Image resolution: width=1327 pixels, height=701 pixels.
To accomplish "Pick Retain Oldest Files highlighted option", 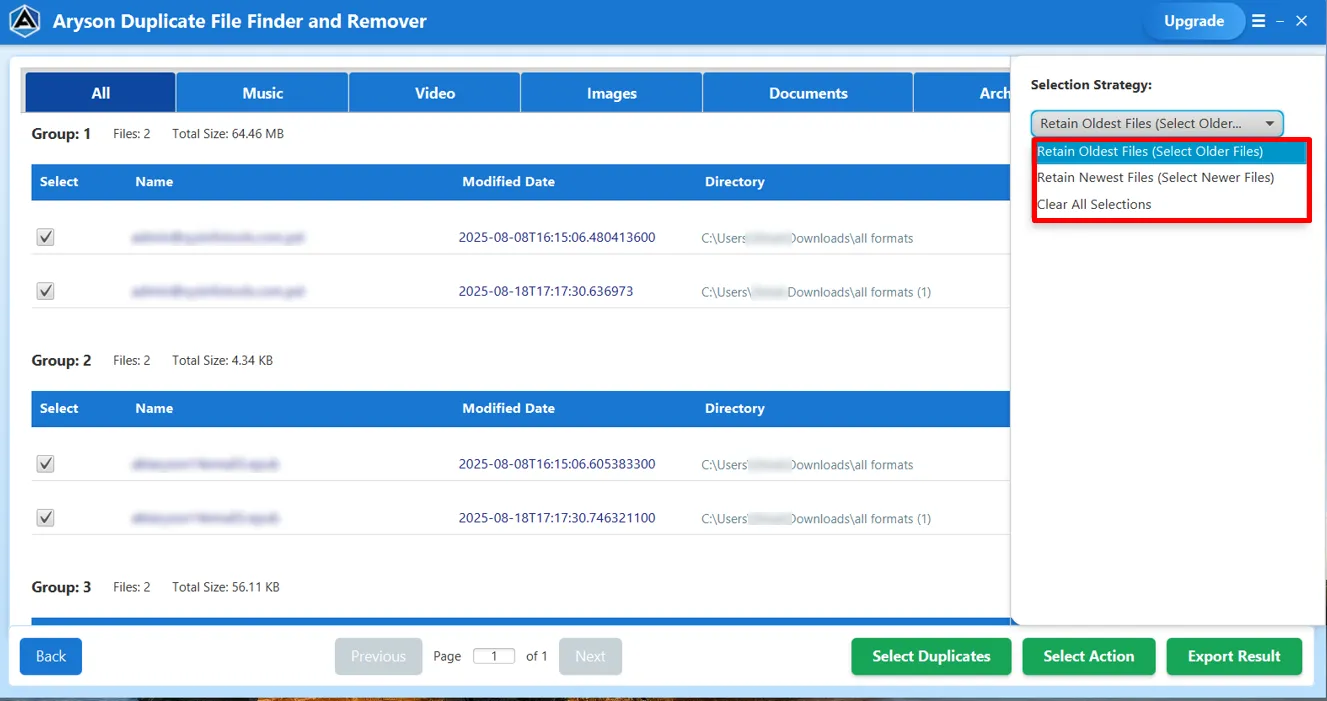I will [x=1150, y=152].
